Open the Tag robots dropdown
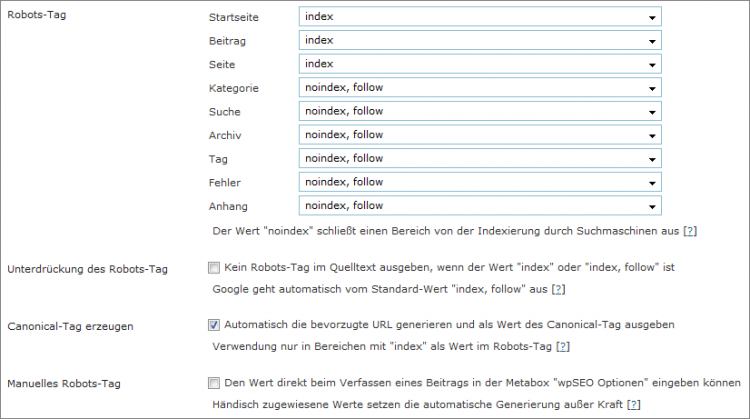The height and width of the screenshot is (419, 750). pos(480,158)
